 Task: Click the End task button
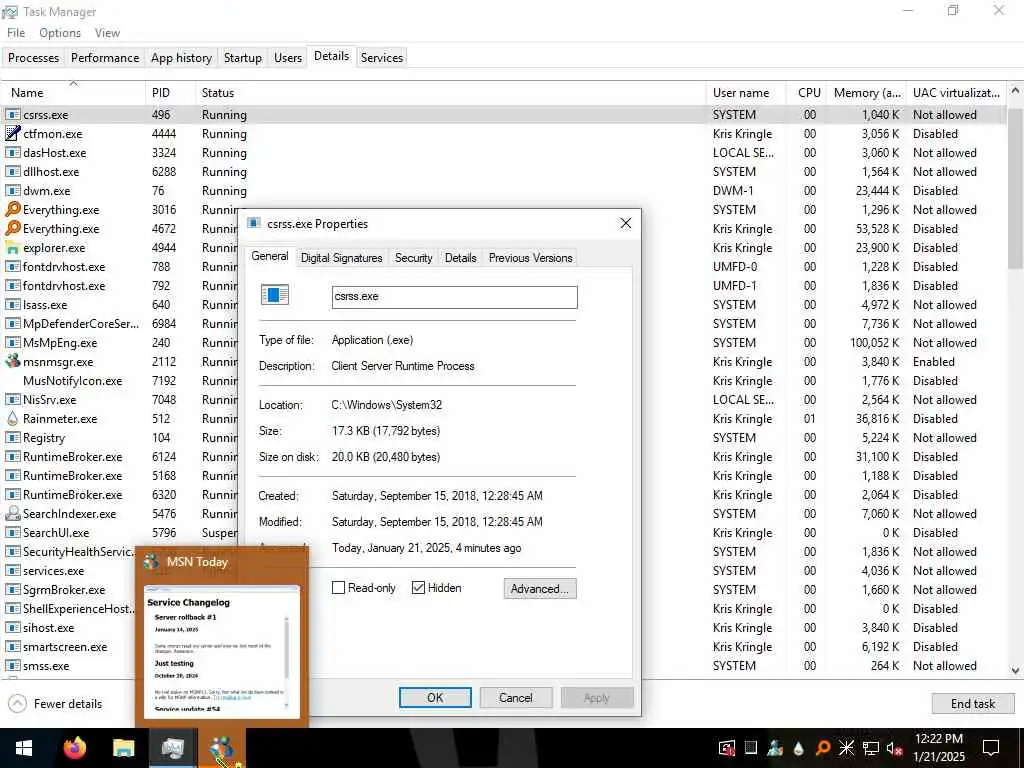(972, 703)
